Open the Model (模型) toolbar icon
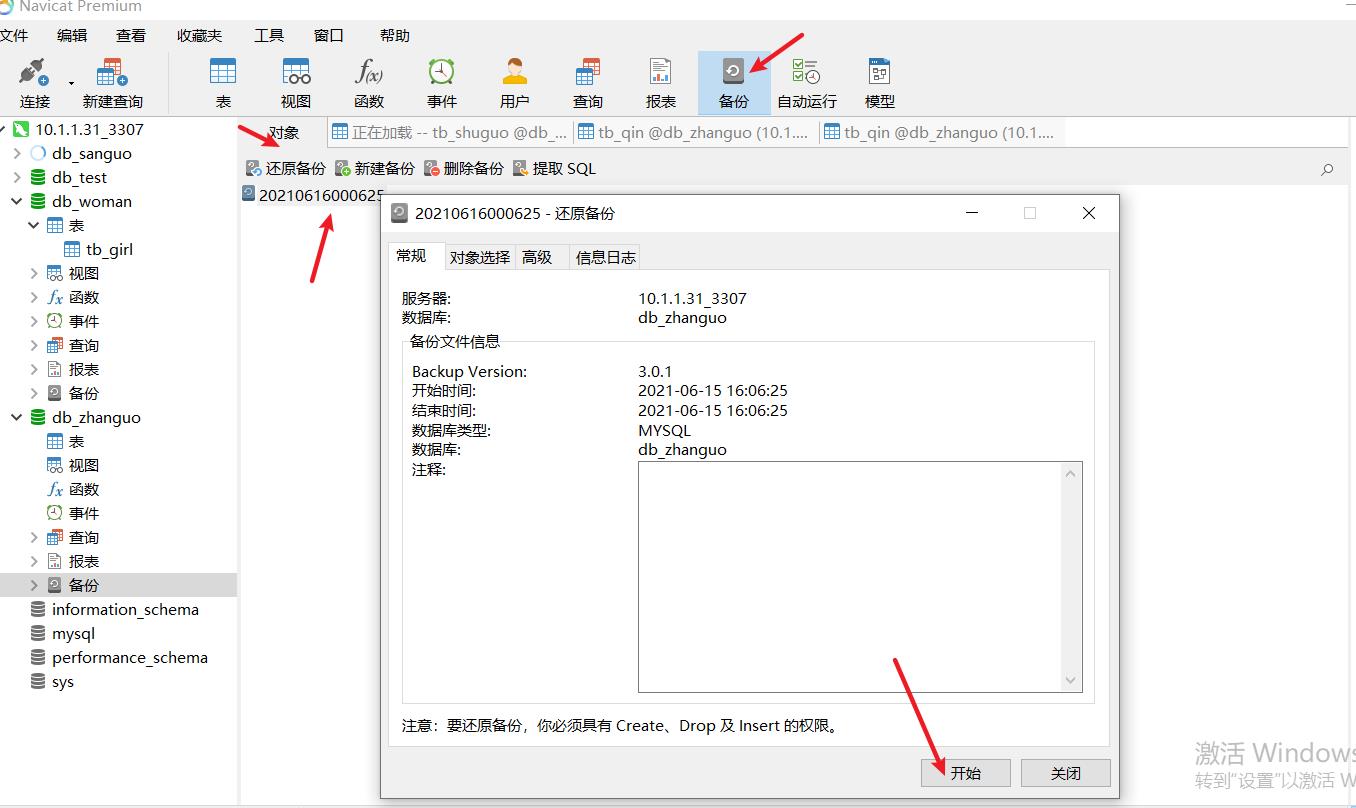The height and width of the screenshot is (808, 1356). point(880,83)
